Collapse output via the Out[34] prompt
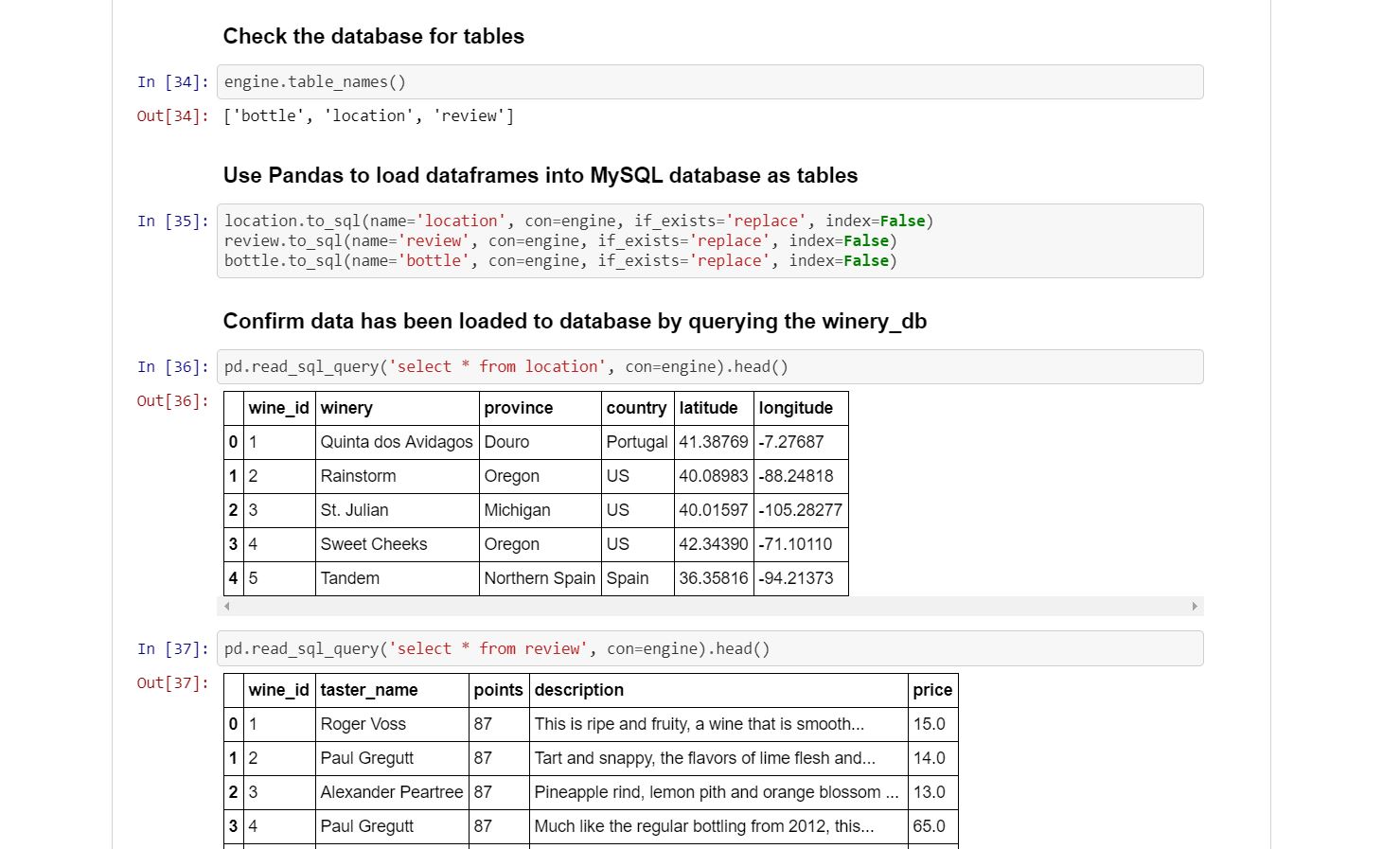This screenshot has height=849, width=1400. [x=171, y=116]
